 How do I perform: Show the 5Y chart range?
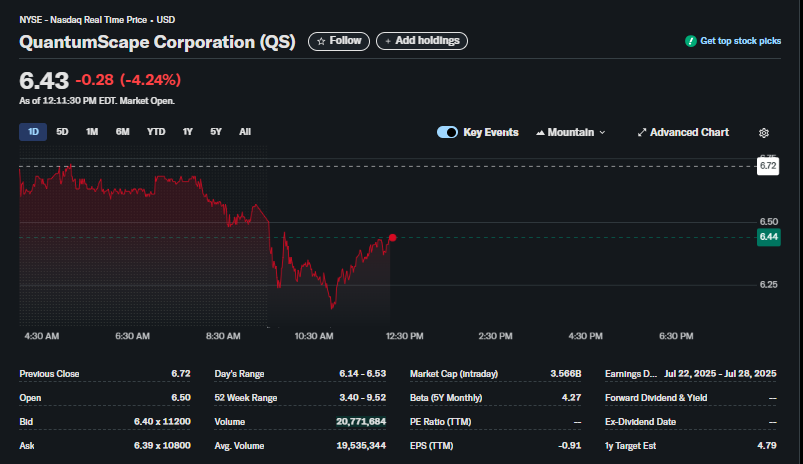click(x=216, y=132)
